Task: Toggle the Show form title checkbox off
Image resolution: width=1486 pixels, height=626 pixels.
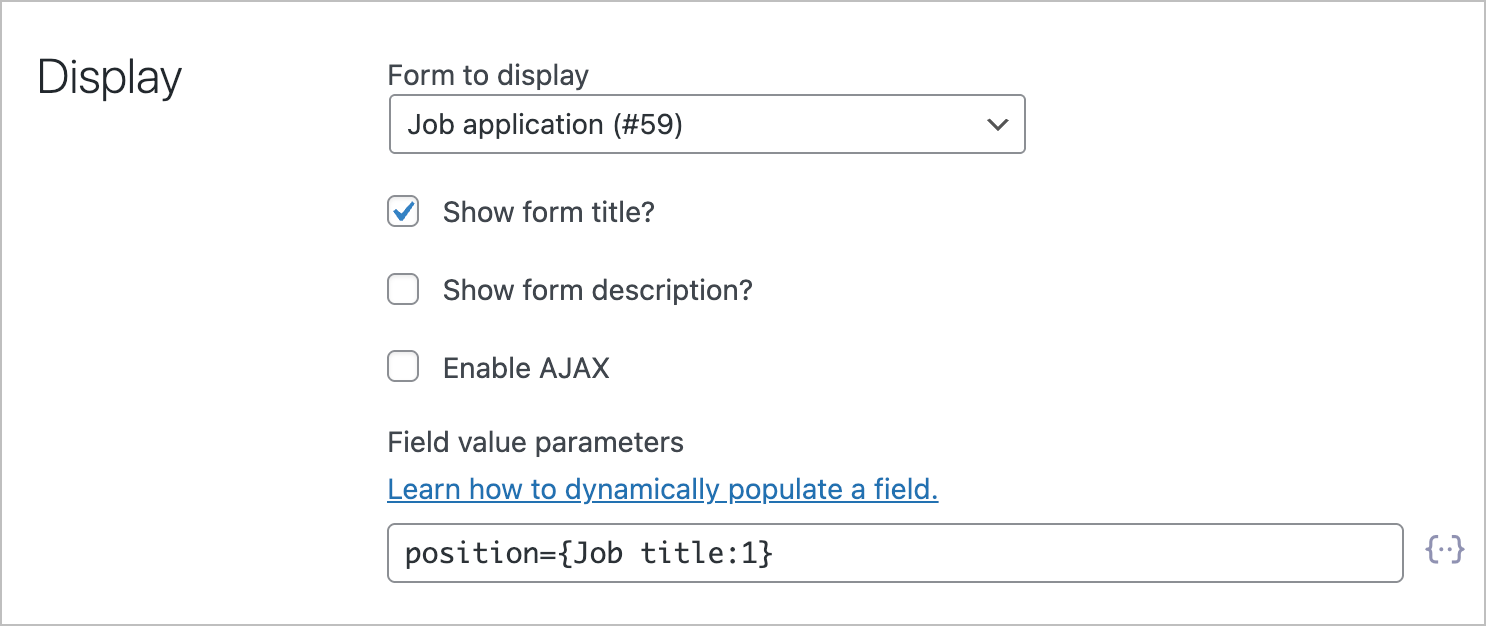Action: 402,211
